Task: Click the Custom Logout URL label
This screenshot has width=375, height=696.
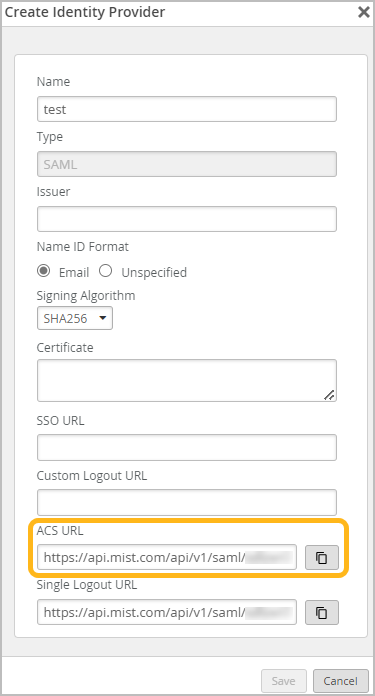Action: [92, 476]
